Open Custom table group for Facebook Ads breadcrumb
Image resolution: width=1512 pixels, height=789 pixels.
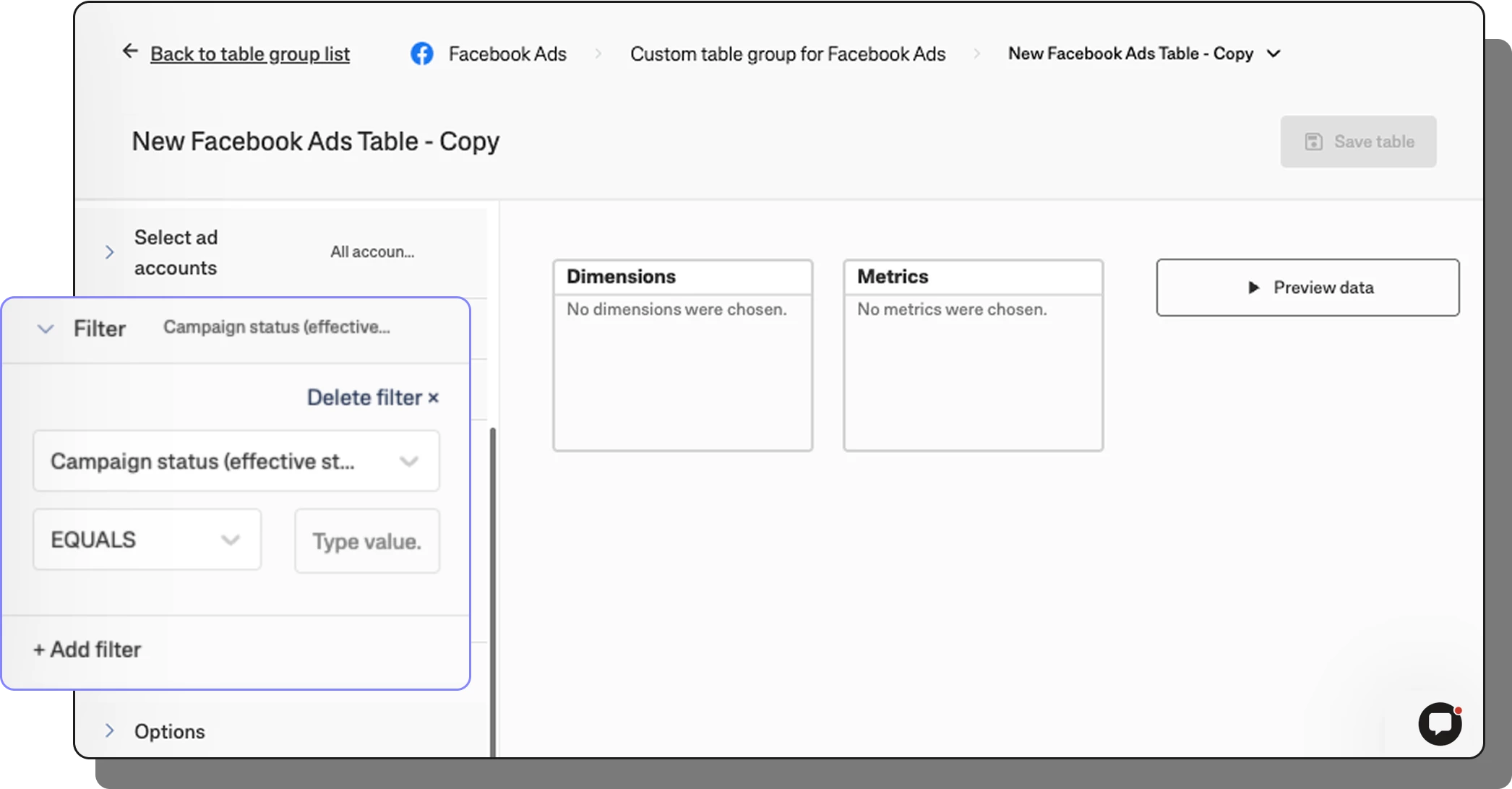[788, 53]
